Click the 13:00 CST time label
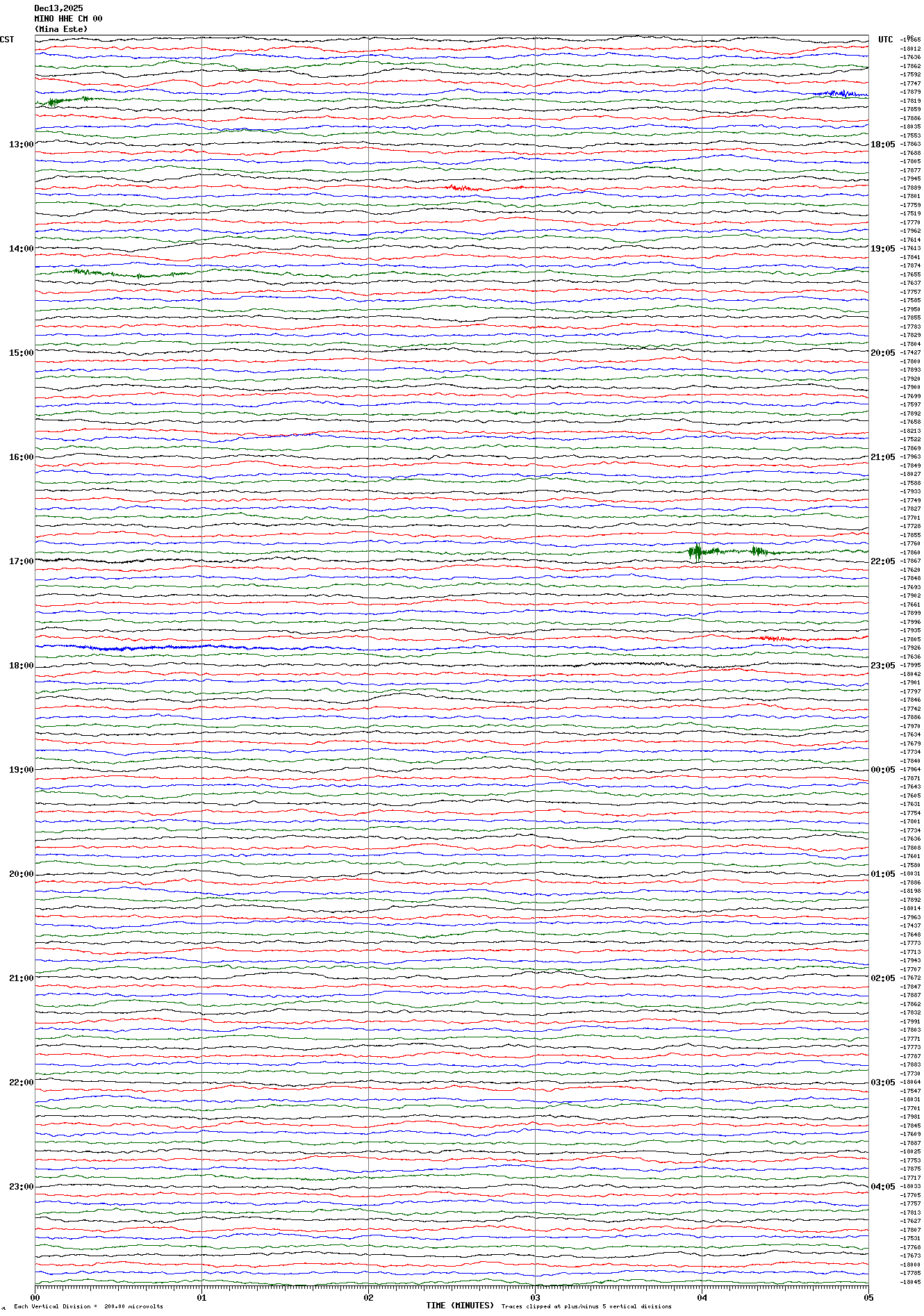Image resolution: width=924 pixels, height=1316 pixels. 21,145
